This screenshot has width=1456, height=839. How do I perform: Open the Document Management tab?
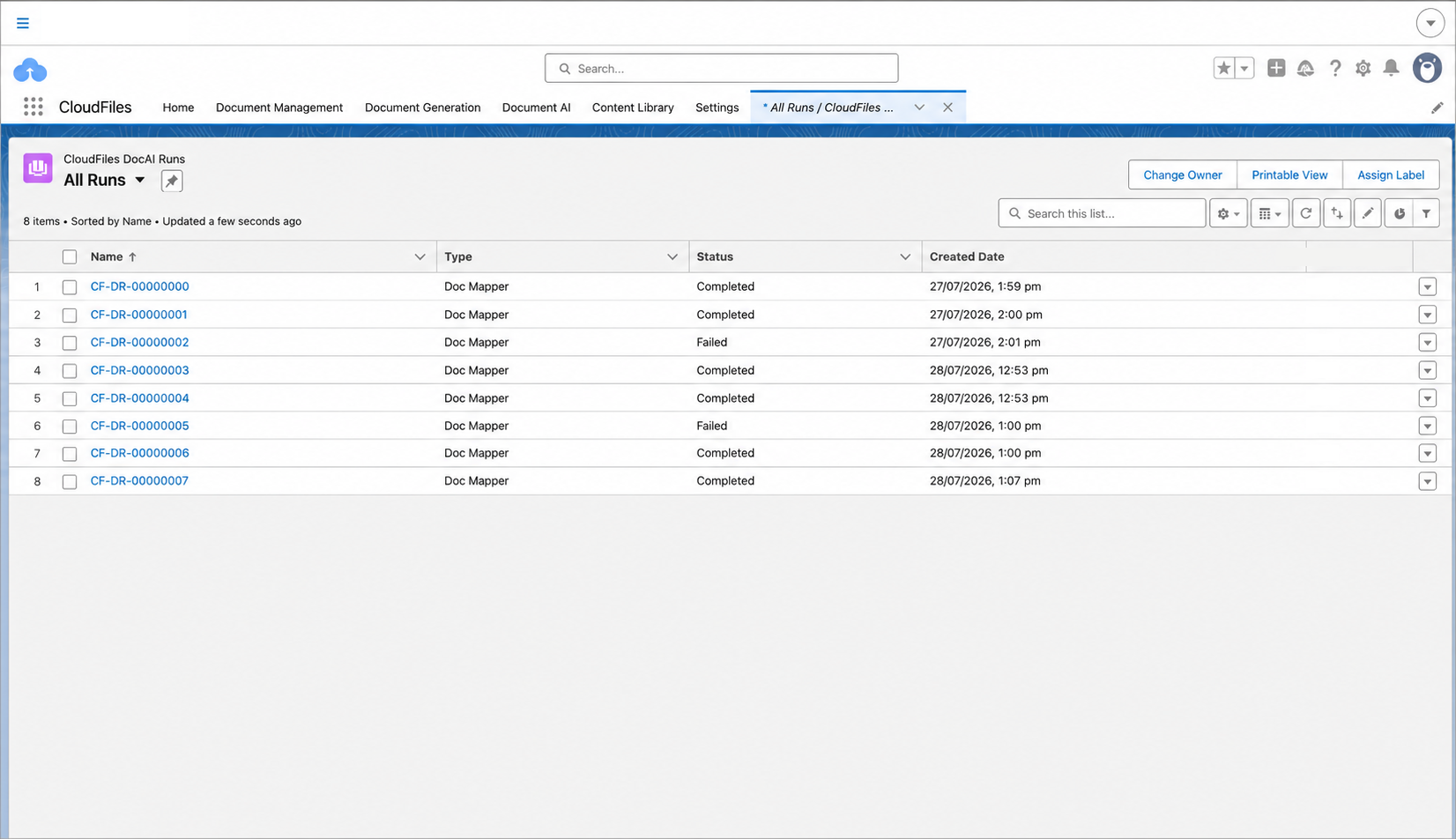point(279,108)
